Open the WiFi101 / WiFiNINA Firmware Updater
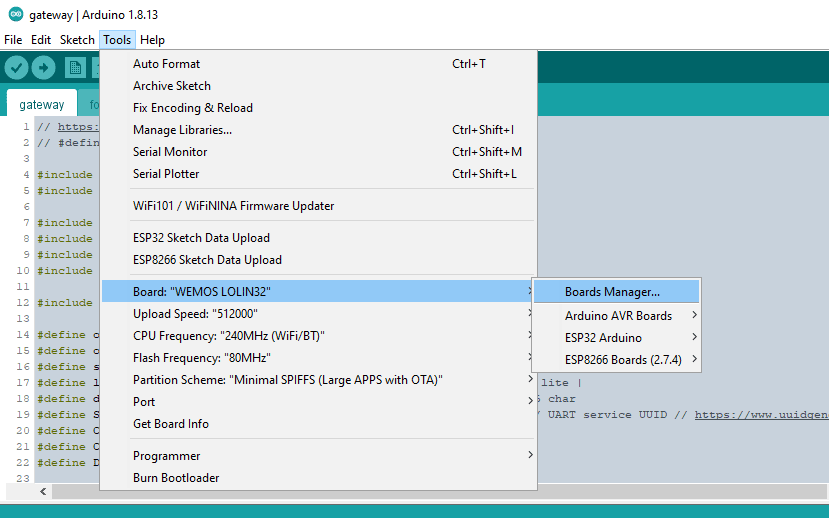Viewport: 829px width, 518px height. (319, 206)
